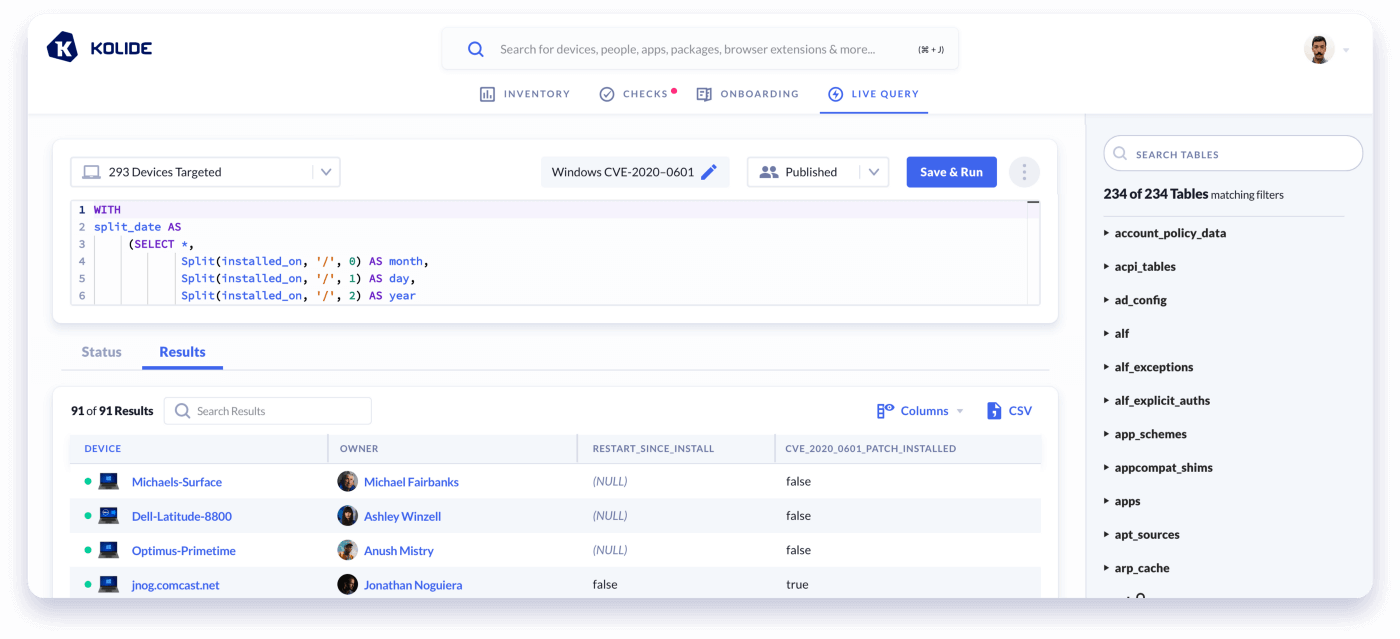Image resolution: width=1400 pixels, height=639 pixels.
Task: Open Michael Fairbanks' owner profile link
Action: (x=410, y=481)
